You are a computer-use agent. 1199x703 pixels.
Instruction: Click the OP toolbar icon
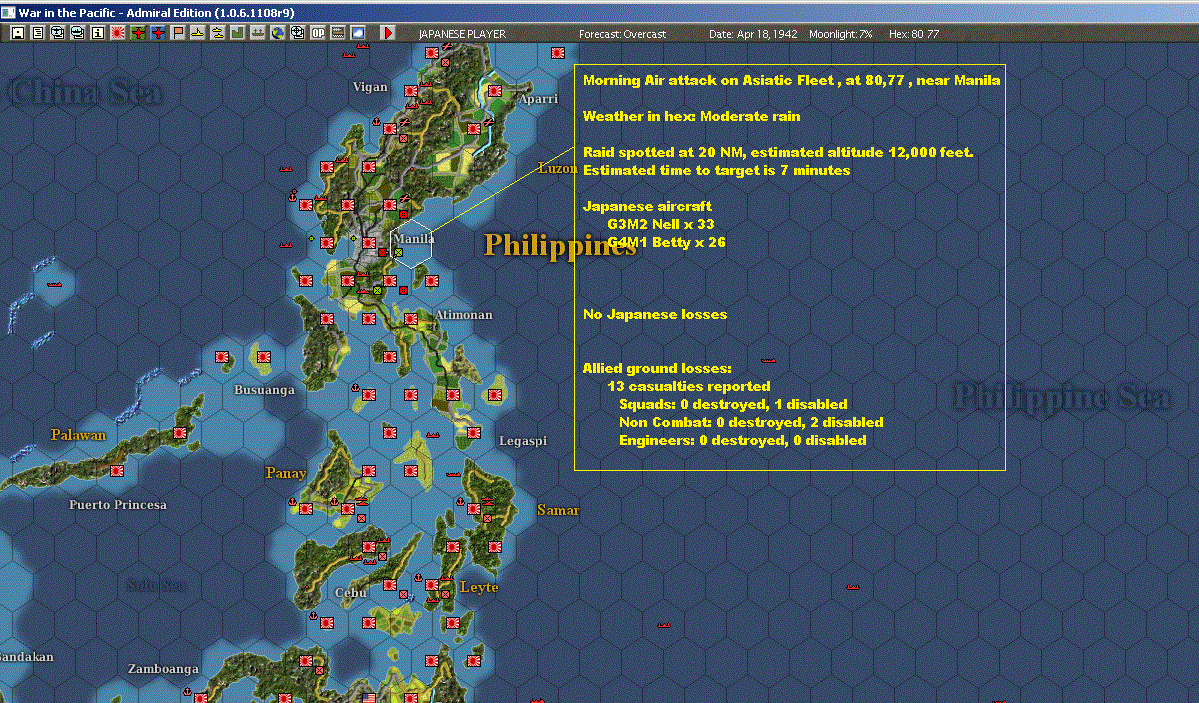tap(317, 33)
